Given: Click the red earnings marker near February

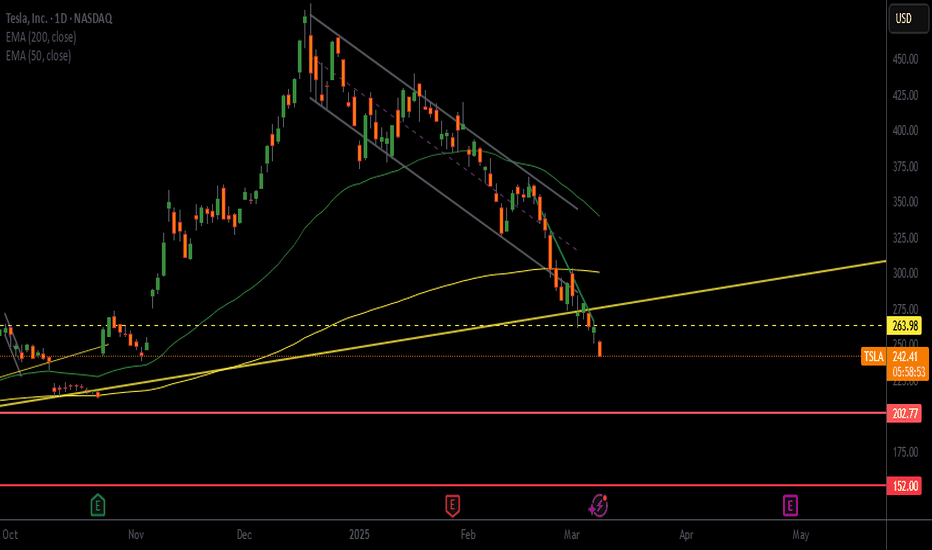Looking at the screenshot, I should (452, 505).
